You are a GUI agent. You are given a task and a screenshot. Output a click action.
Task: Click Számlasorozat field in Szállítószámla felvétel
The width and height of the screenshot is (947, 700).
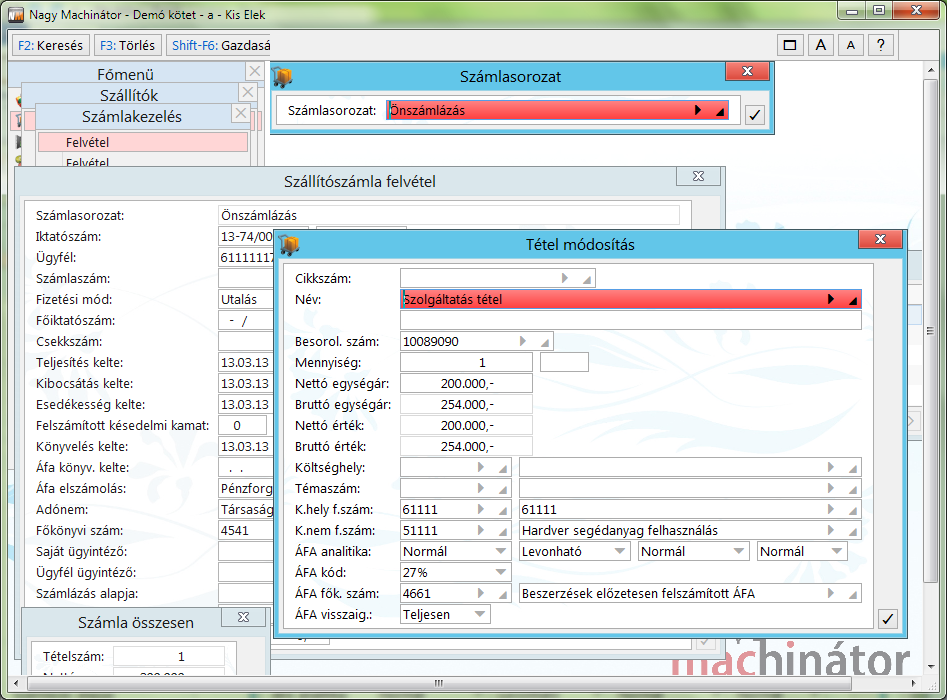[449, 215]
